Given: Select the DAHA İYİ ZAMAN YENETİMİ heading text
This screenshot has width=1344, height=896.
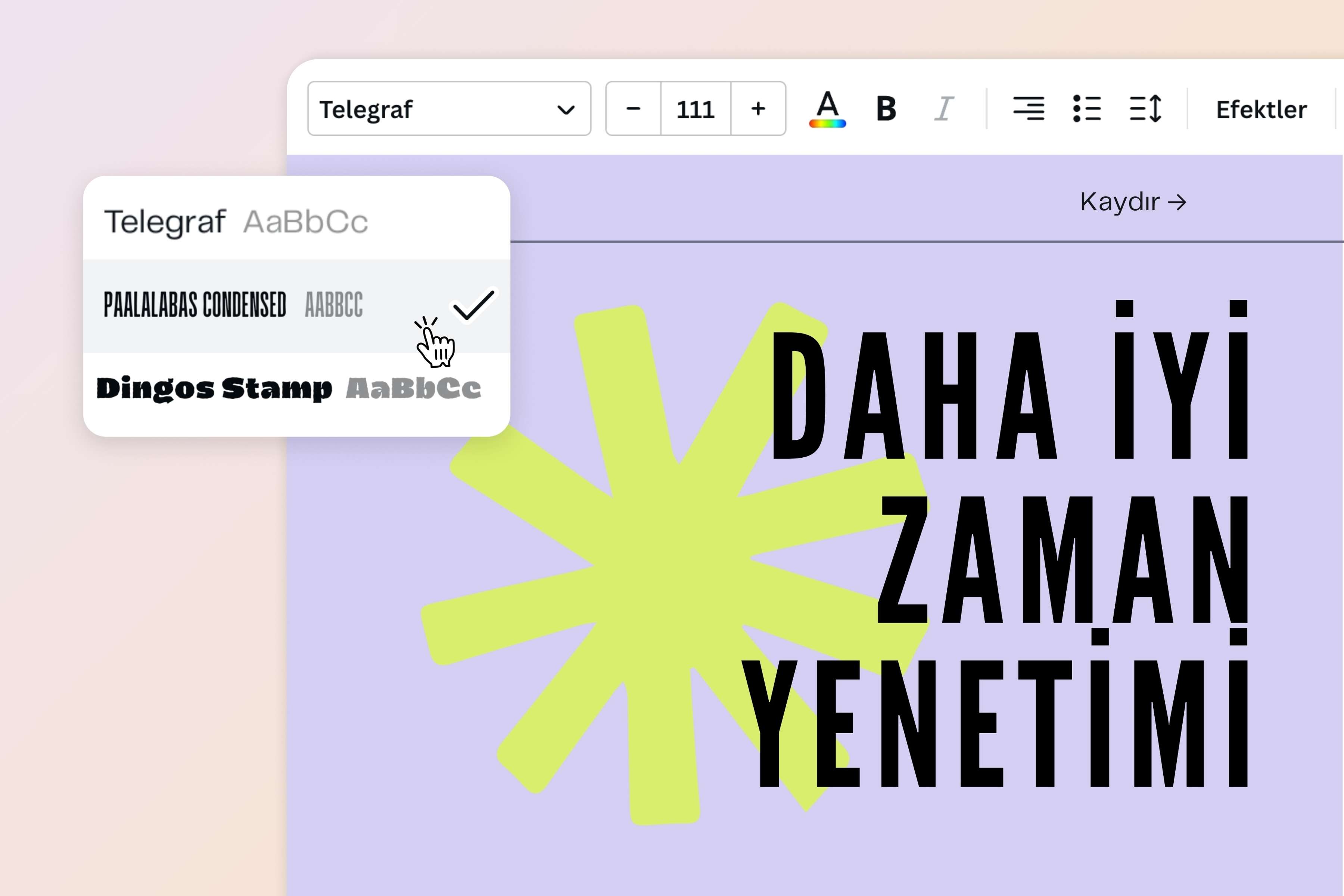Looking at the screenshot, I should [x=995, y=544].
